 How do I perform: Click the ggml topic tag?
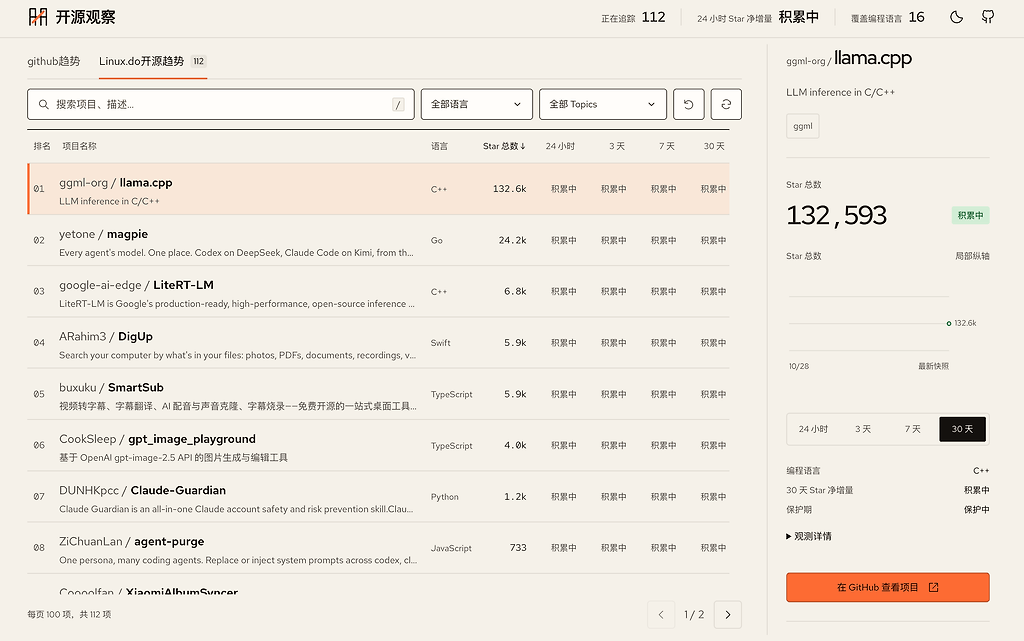point(803,126)
